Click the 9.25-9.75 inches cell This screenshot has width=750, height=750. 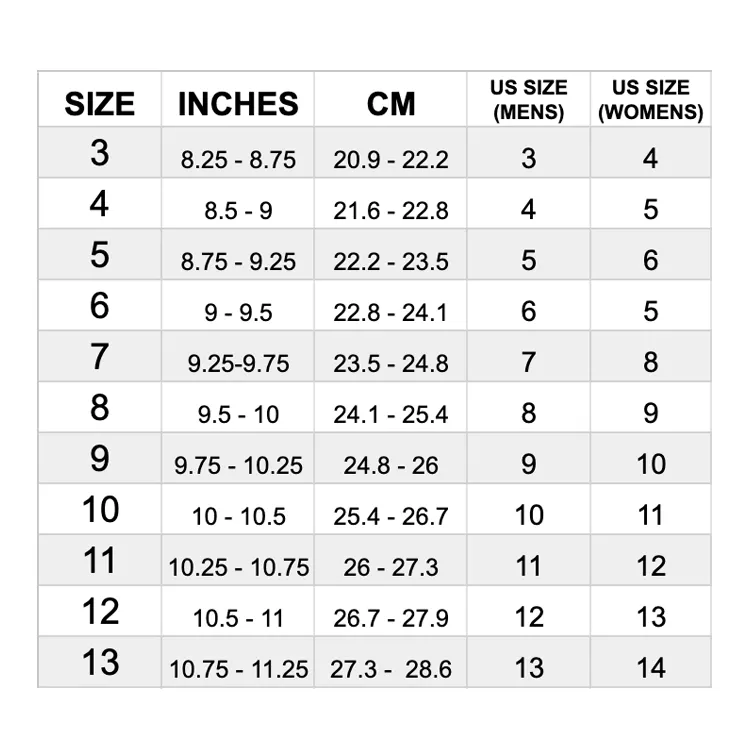click(x=238, y=356)
